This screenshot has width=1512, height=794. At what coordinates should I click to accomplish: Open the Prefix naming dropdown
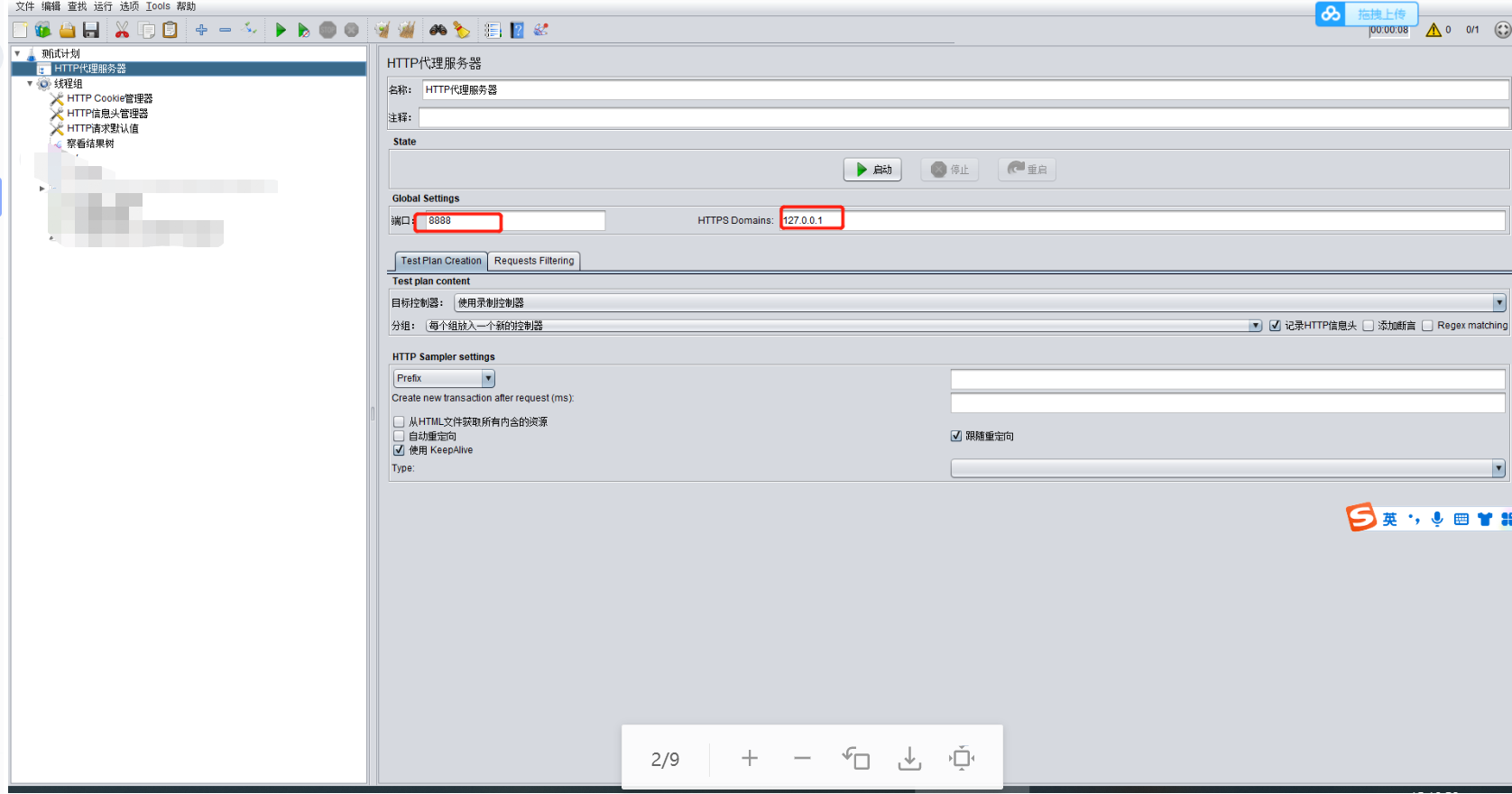(444, 378)
